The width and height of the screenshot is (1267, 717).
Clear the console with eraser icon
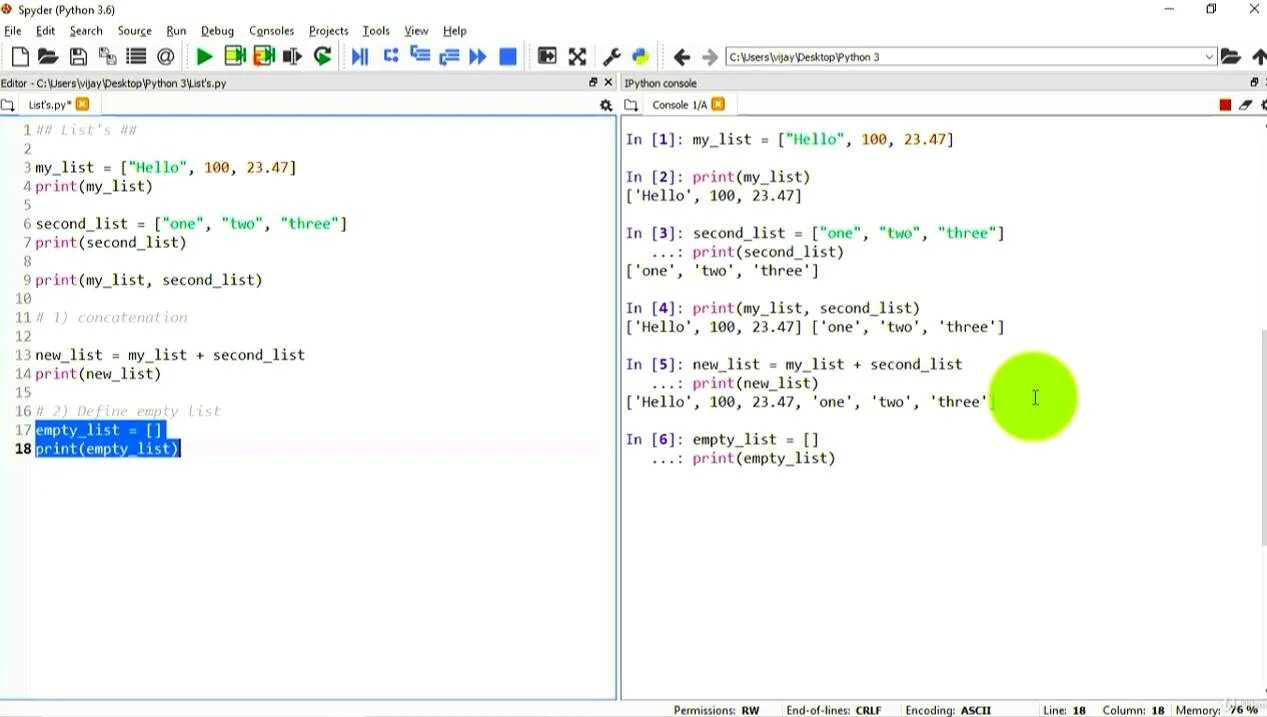point(1246,105)
